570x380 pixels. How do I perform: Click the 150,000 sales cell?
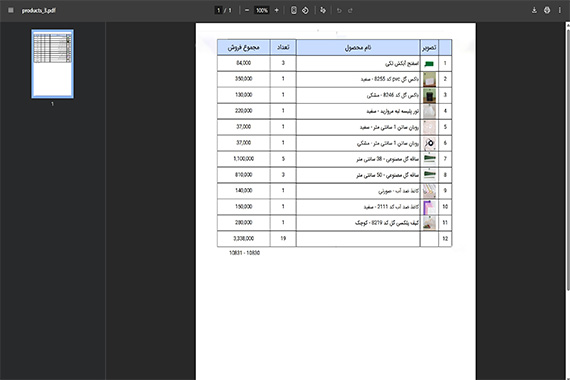click(x=244, y=207)
